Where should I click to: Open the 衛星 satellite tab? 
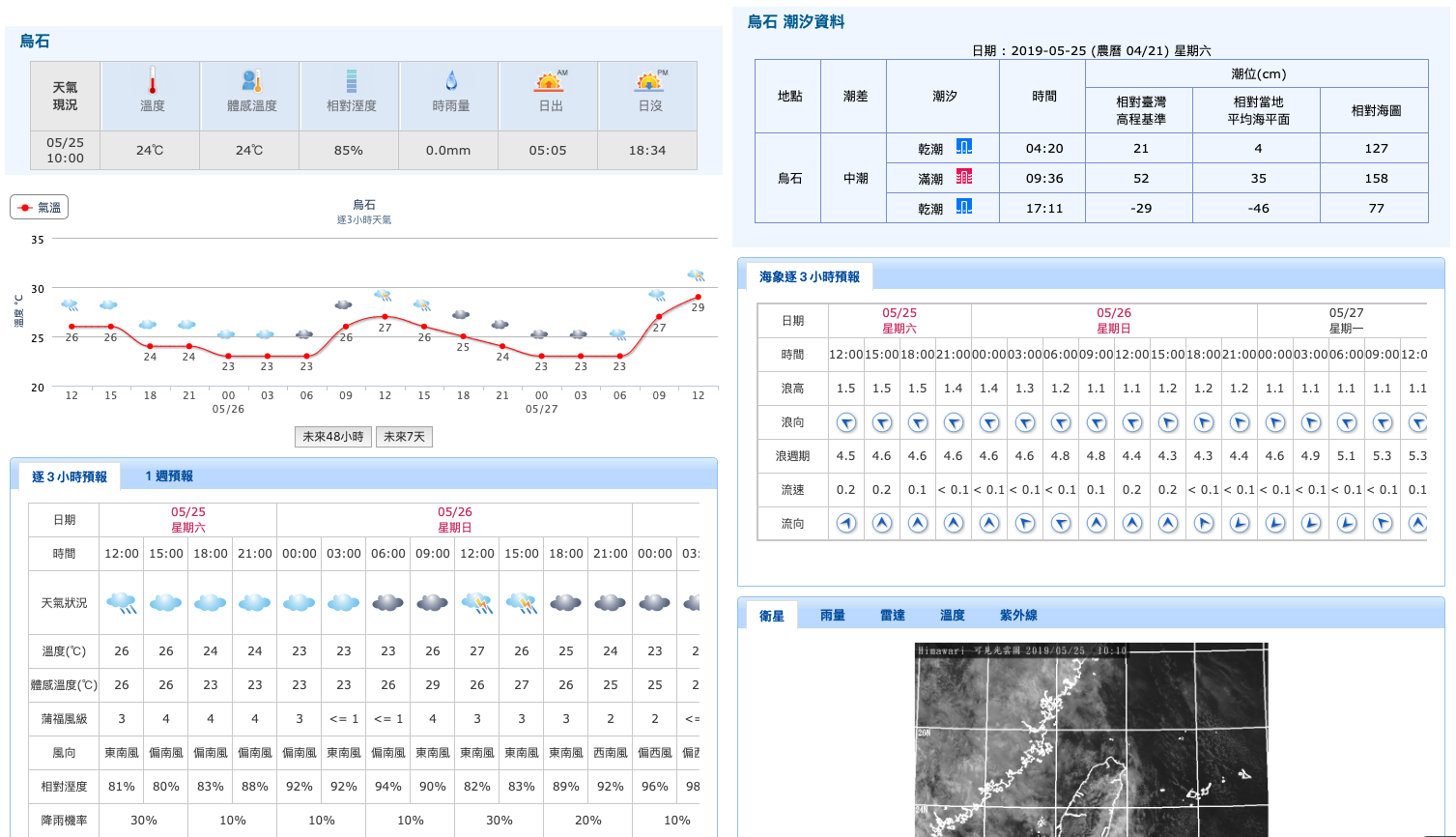772,616
